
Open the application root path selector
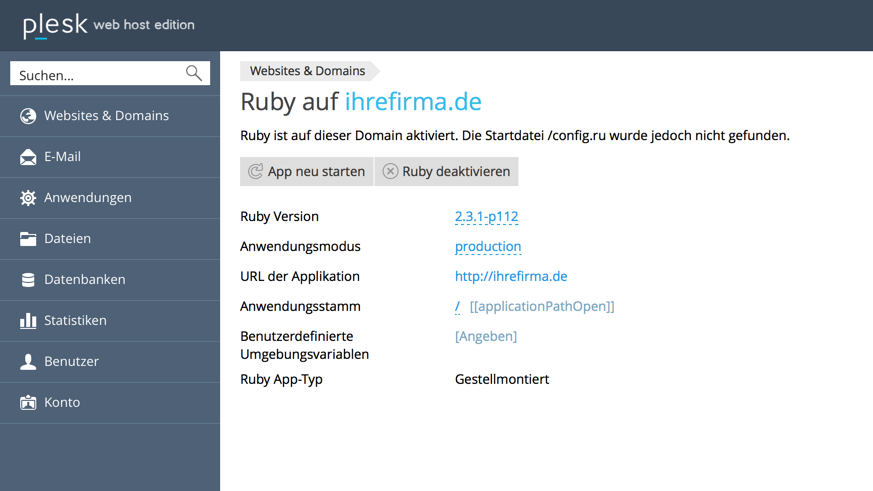457,307
